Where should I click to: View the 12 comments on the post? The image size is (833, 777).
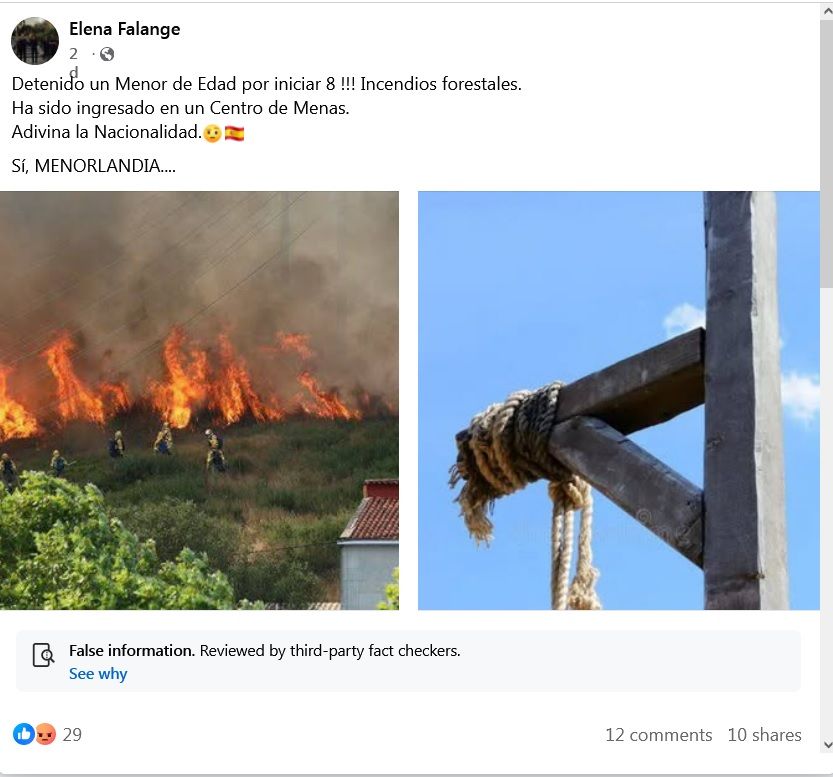click(658, 734)
